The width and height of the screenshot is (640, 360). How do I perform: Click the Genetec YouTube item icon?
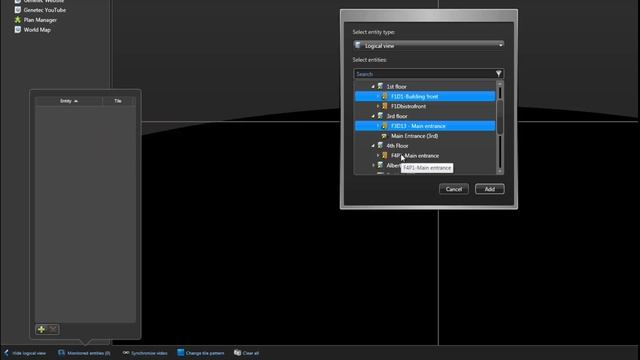tap(18, 10)
